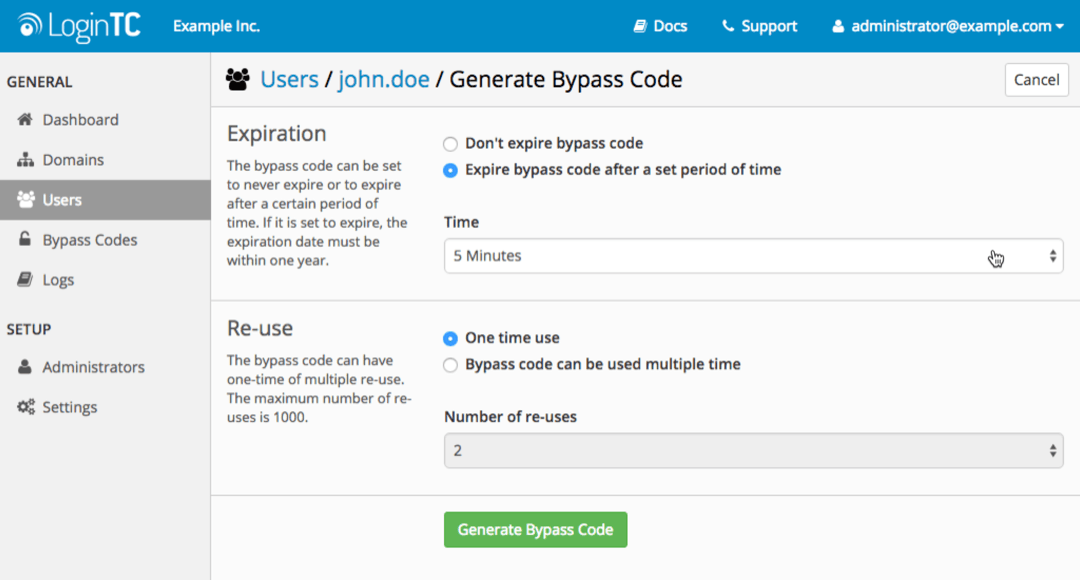Click the Docs book icon

pos(640,26)
